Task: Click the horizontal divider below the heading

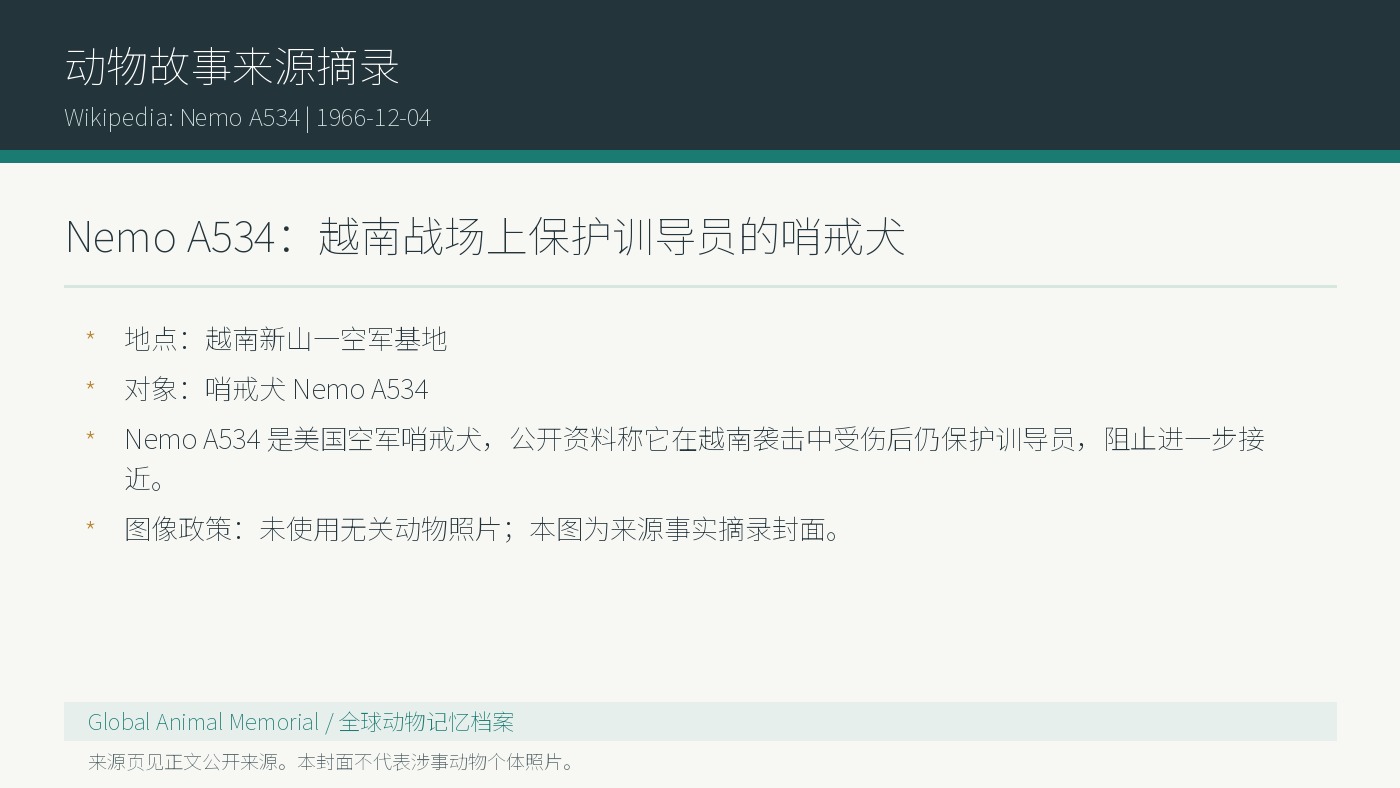Action: tap(700, 286)
